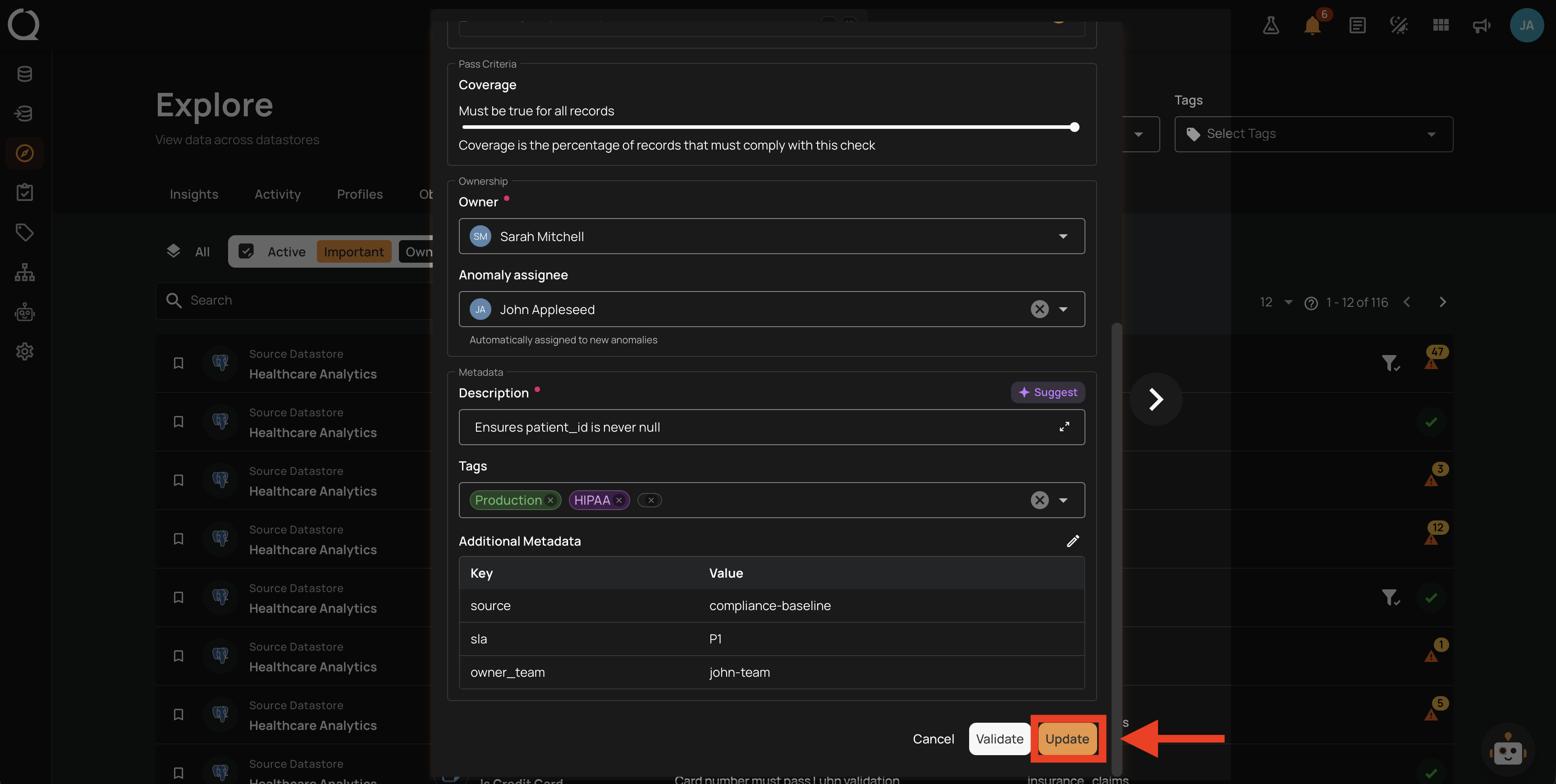This screenshot has width=1556, height=784.
Task: Open the lab flask icon in top bar
Action: coord(1271,25)
